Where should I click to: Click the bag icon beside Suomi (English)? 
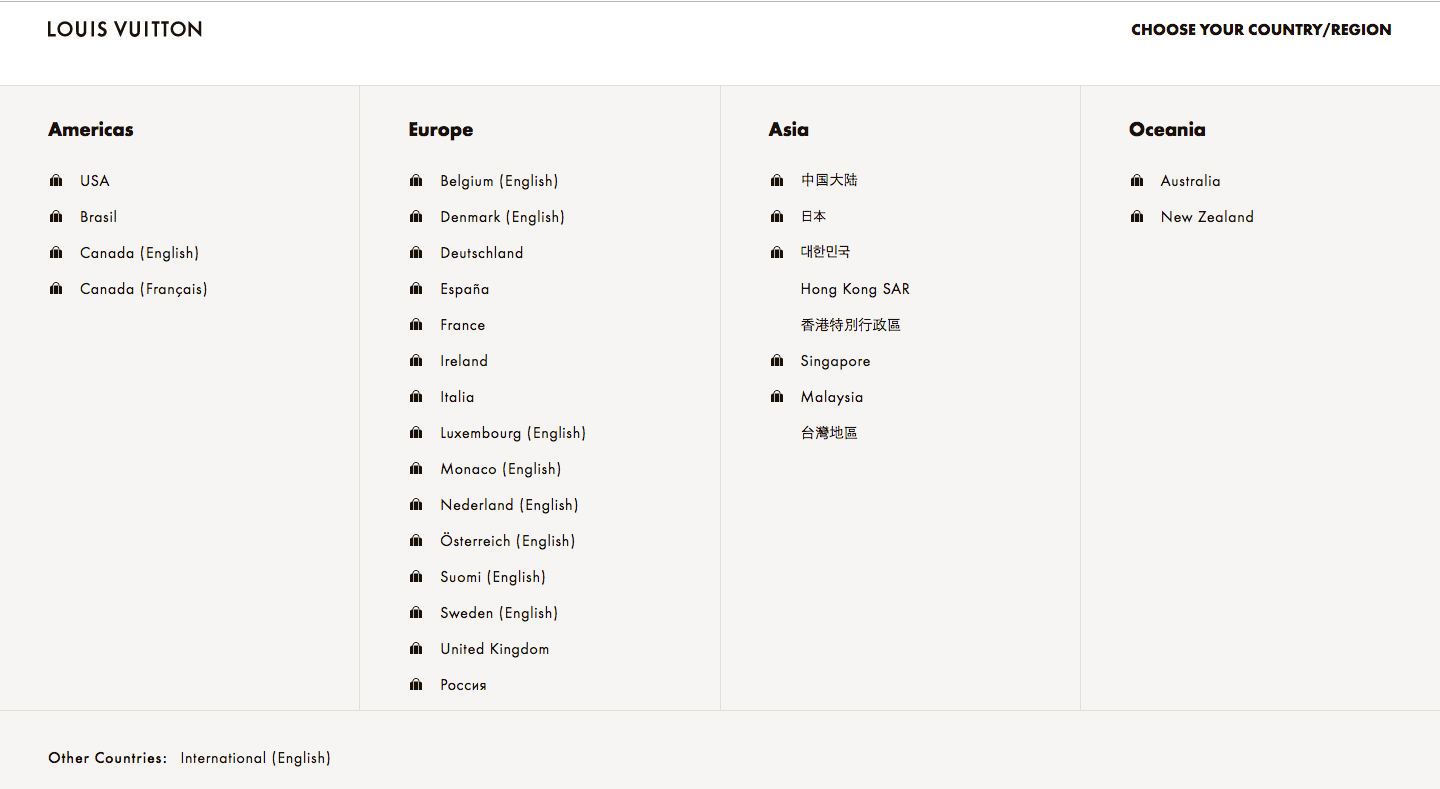pos(416,577)
